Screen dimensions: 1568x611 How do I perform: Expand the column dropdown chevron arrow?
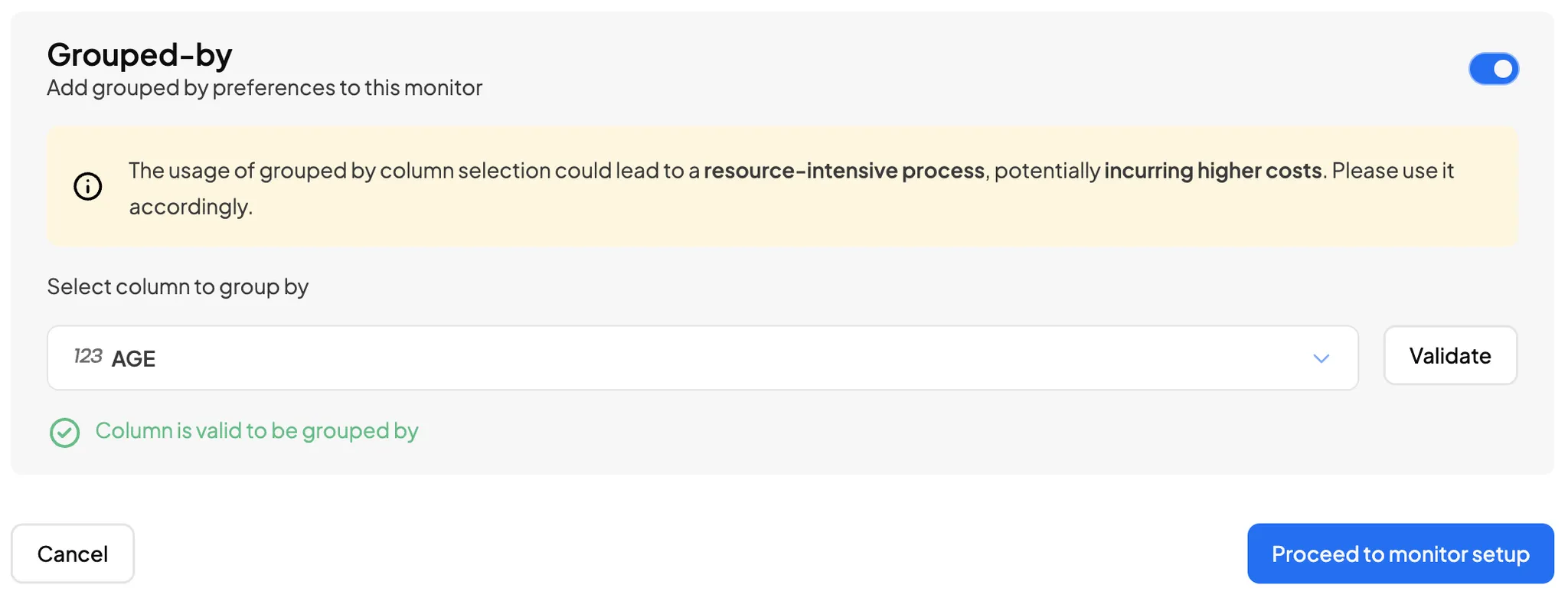tap(1321, 358)
